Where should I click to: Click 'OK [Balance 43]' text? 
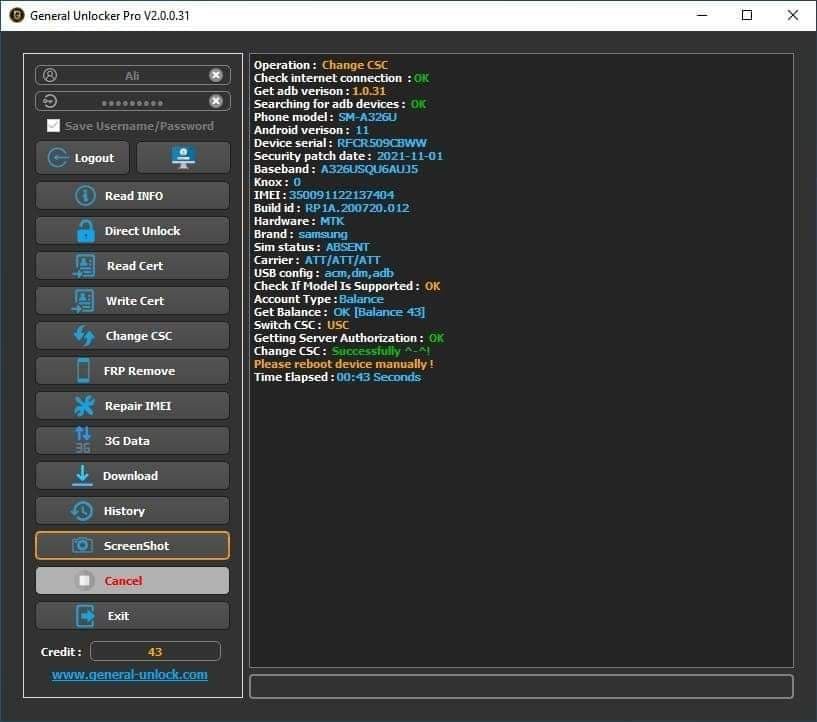tap(379, 312)
